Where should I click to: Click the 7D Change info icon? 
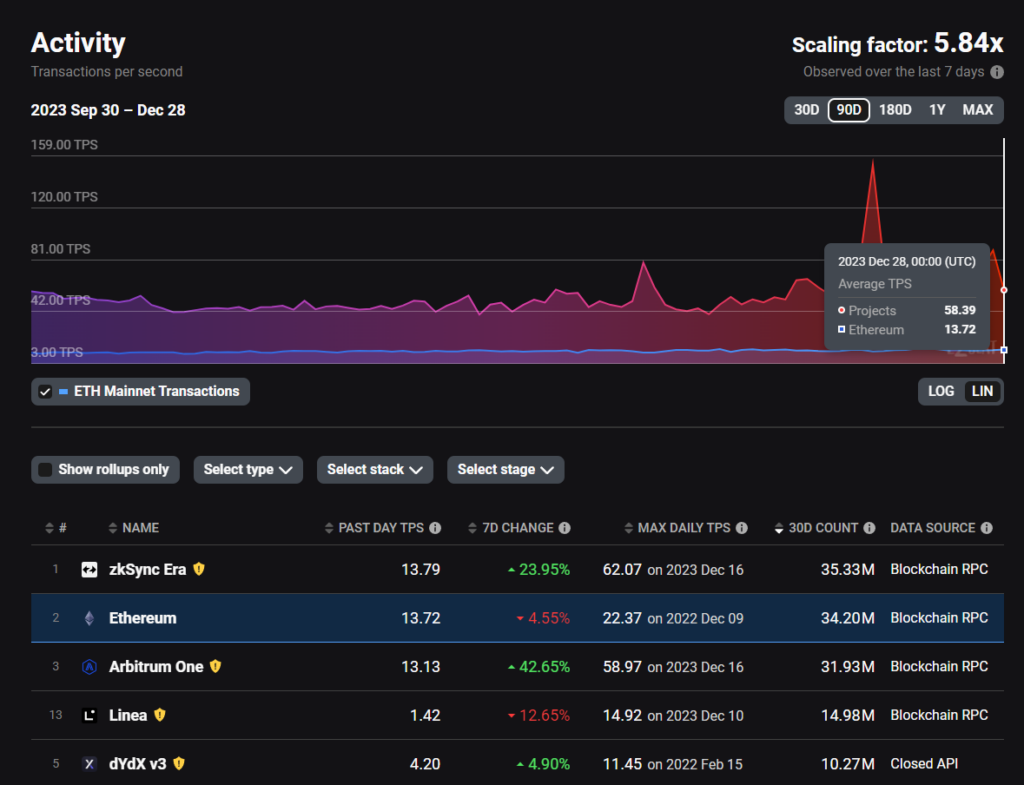coord(565,528)
